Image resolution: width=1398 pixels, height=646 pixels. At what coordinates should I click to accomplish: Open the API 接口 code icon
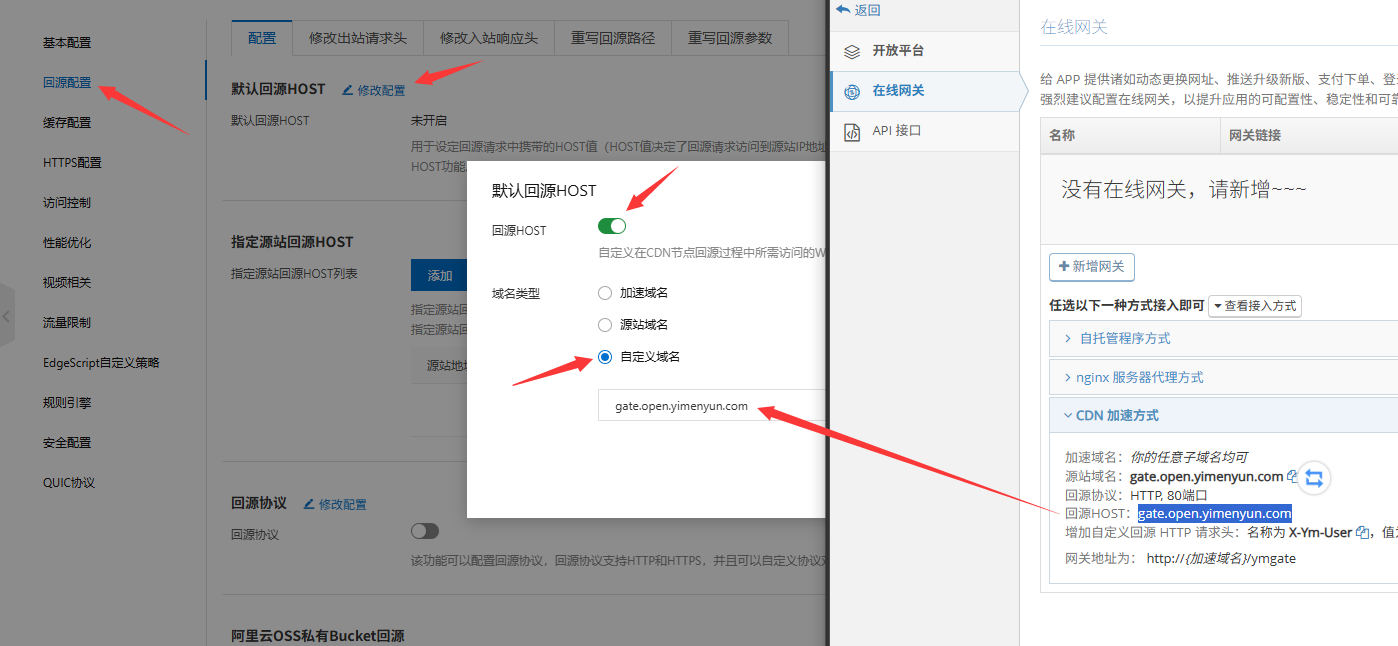852,131
